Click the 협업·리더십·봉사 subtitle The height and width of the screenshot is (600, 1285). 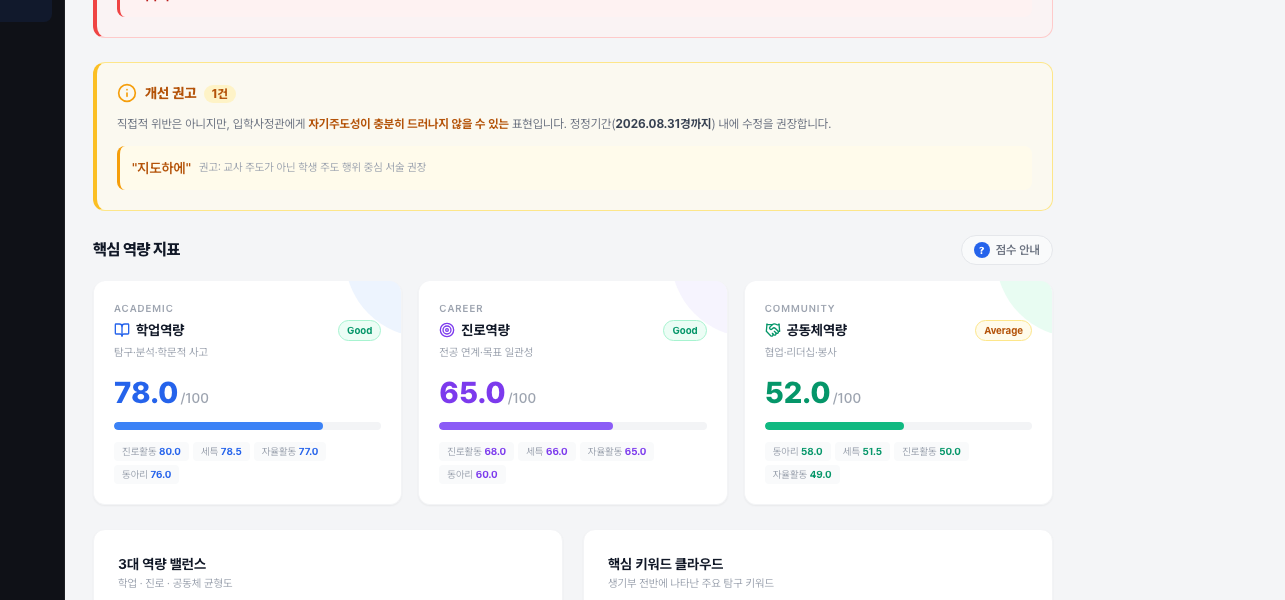click(801, 352)
